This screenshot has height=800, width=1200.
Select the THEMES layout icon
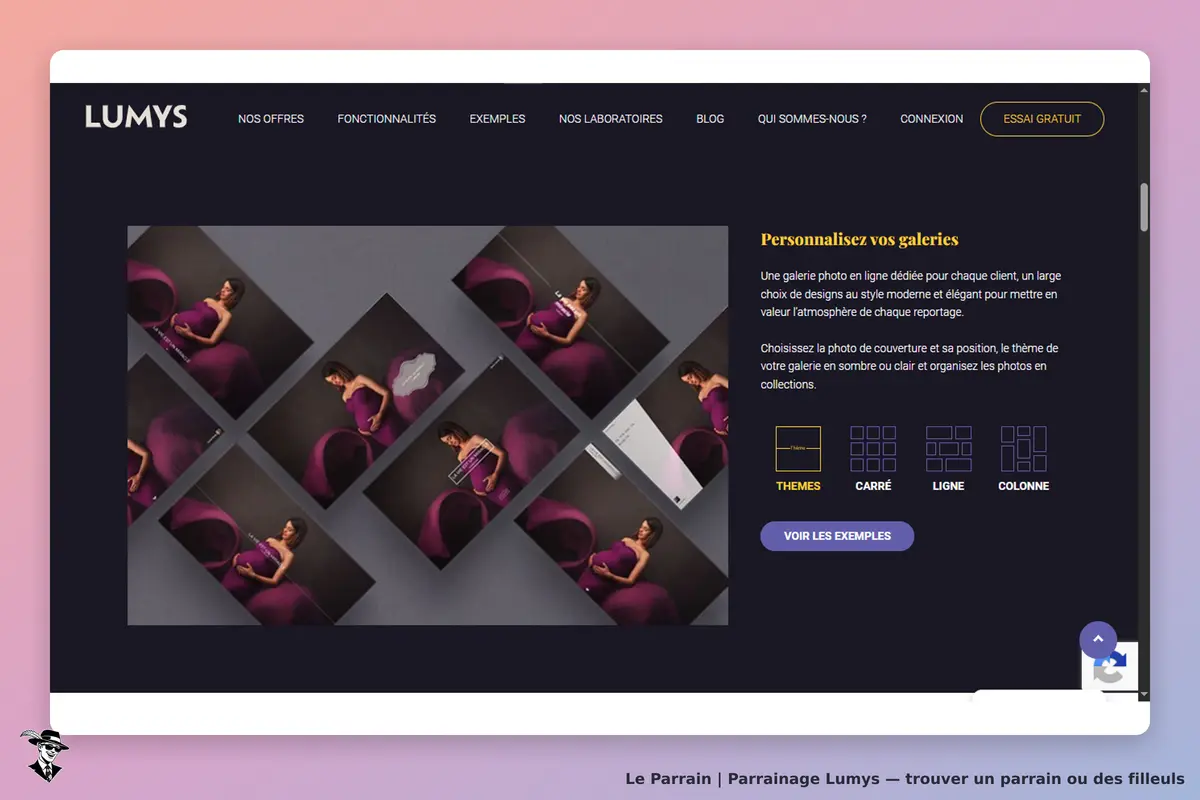[798, 449]
